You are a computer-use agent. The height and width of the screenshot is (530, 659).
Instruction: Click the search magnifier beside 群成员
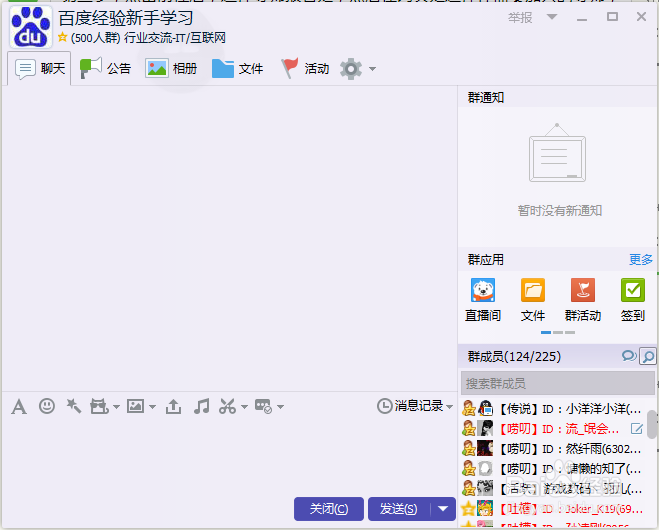648,356
